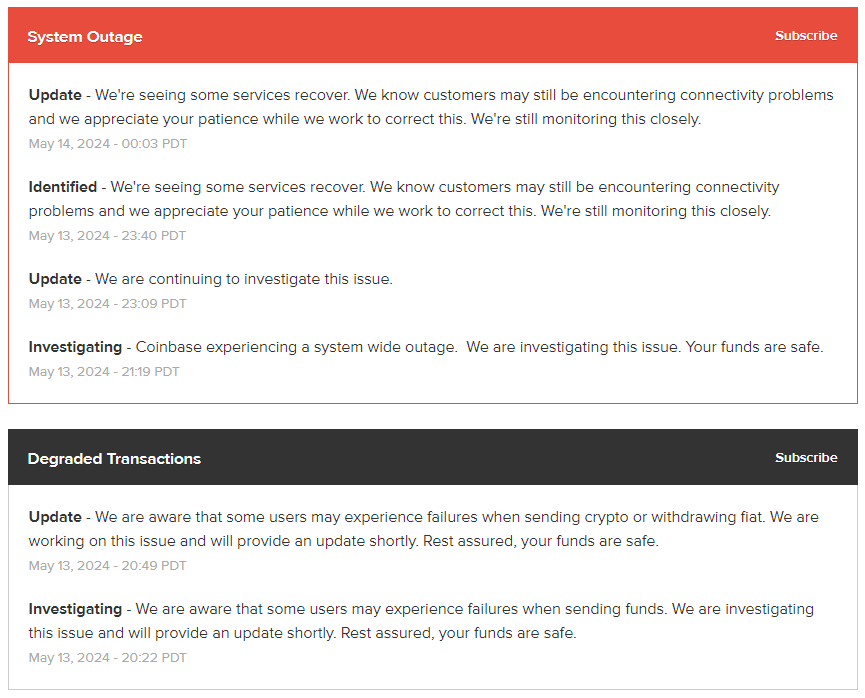Click the May 13, 2024 - 23:40 PDT timestamp

(x=108, y=236)
